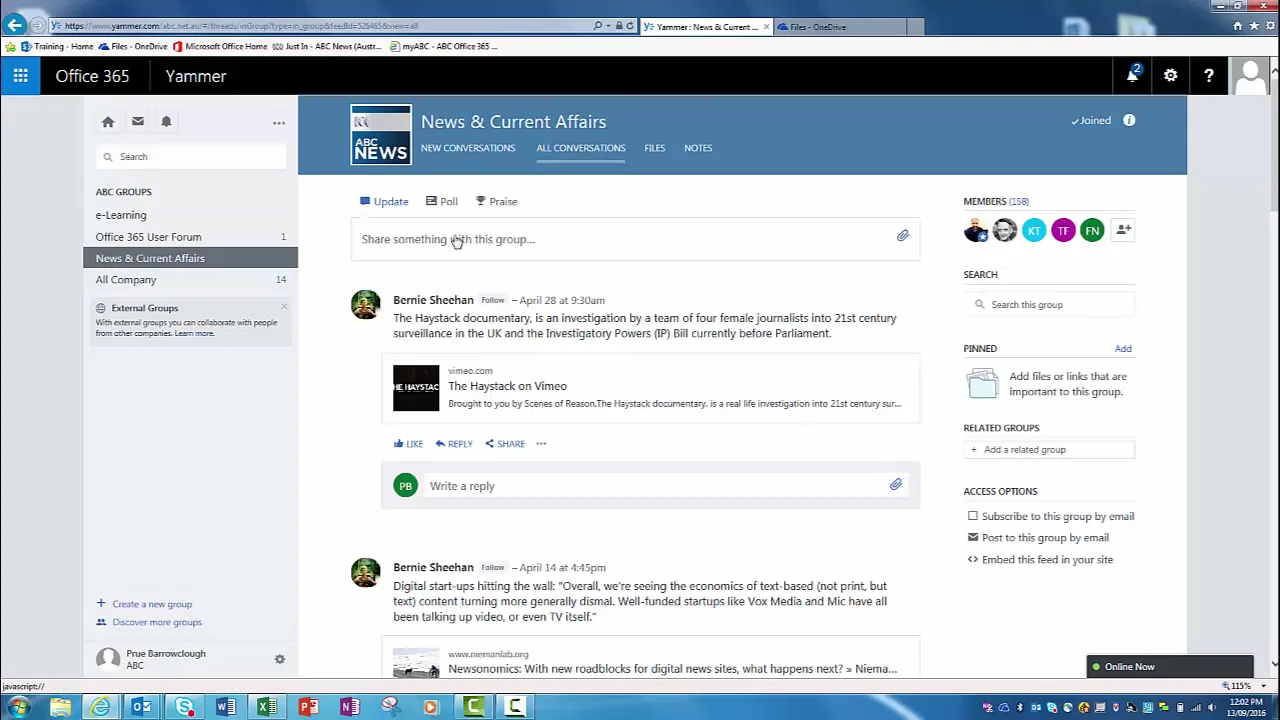
Task: Attach a file to the group post
Action: click(902, 236)
